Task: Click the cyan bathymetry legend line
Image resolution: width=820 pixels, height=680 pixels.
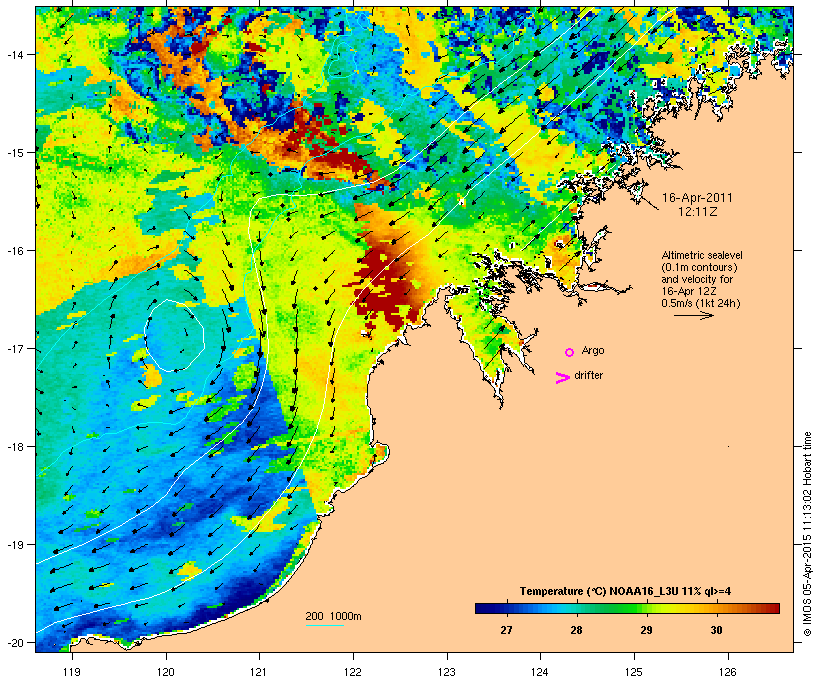Action: 324,625
